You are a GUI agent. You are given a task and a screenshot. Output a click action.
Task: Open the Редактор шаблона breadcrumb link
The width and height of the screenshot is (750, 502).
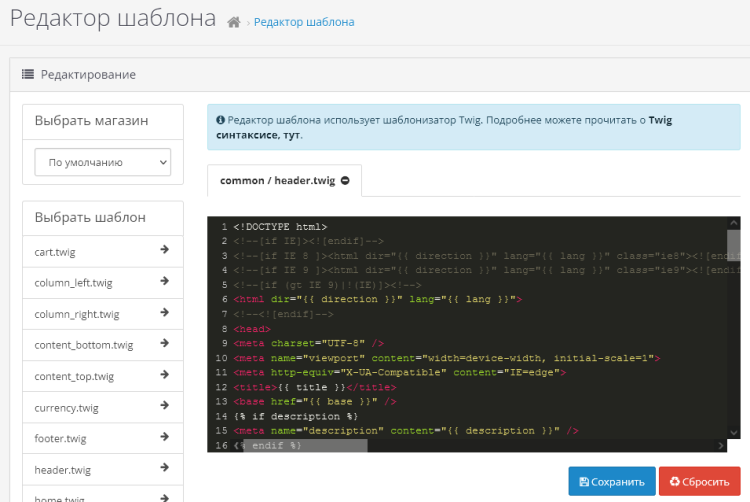pos(304,22)
